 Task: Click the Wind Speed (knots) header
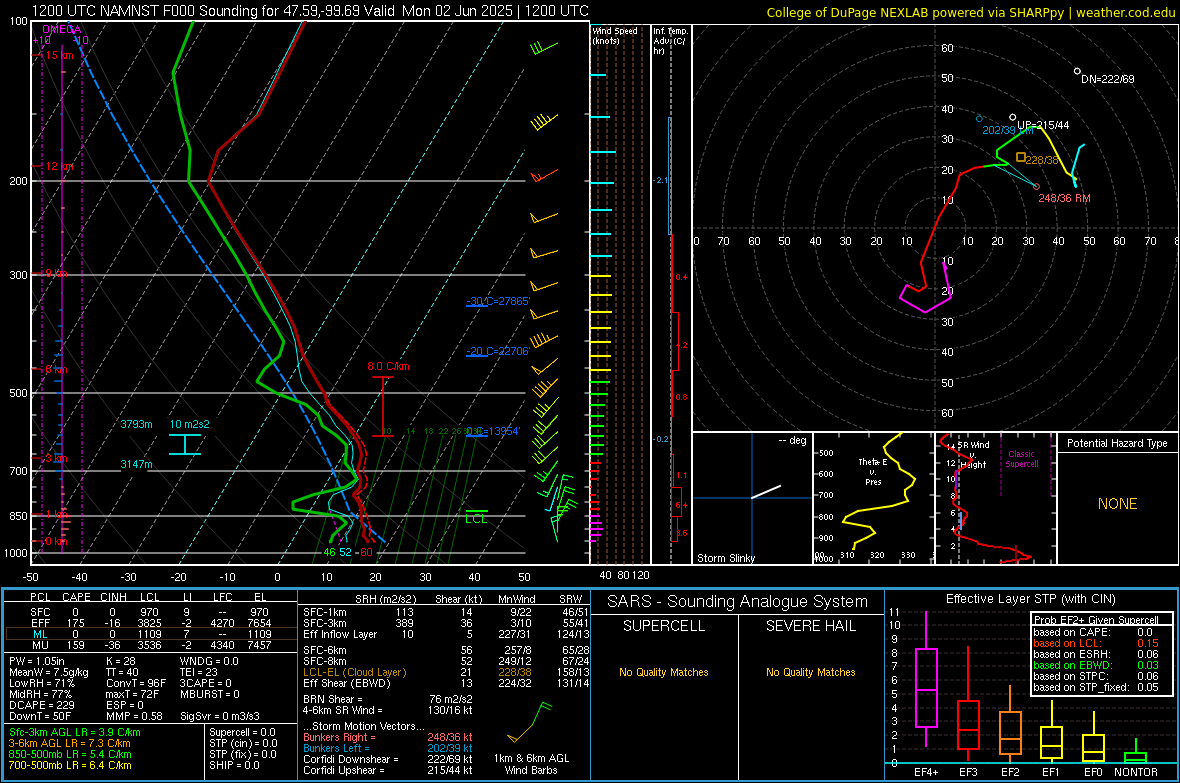point(615,35)
